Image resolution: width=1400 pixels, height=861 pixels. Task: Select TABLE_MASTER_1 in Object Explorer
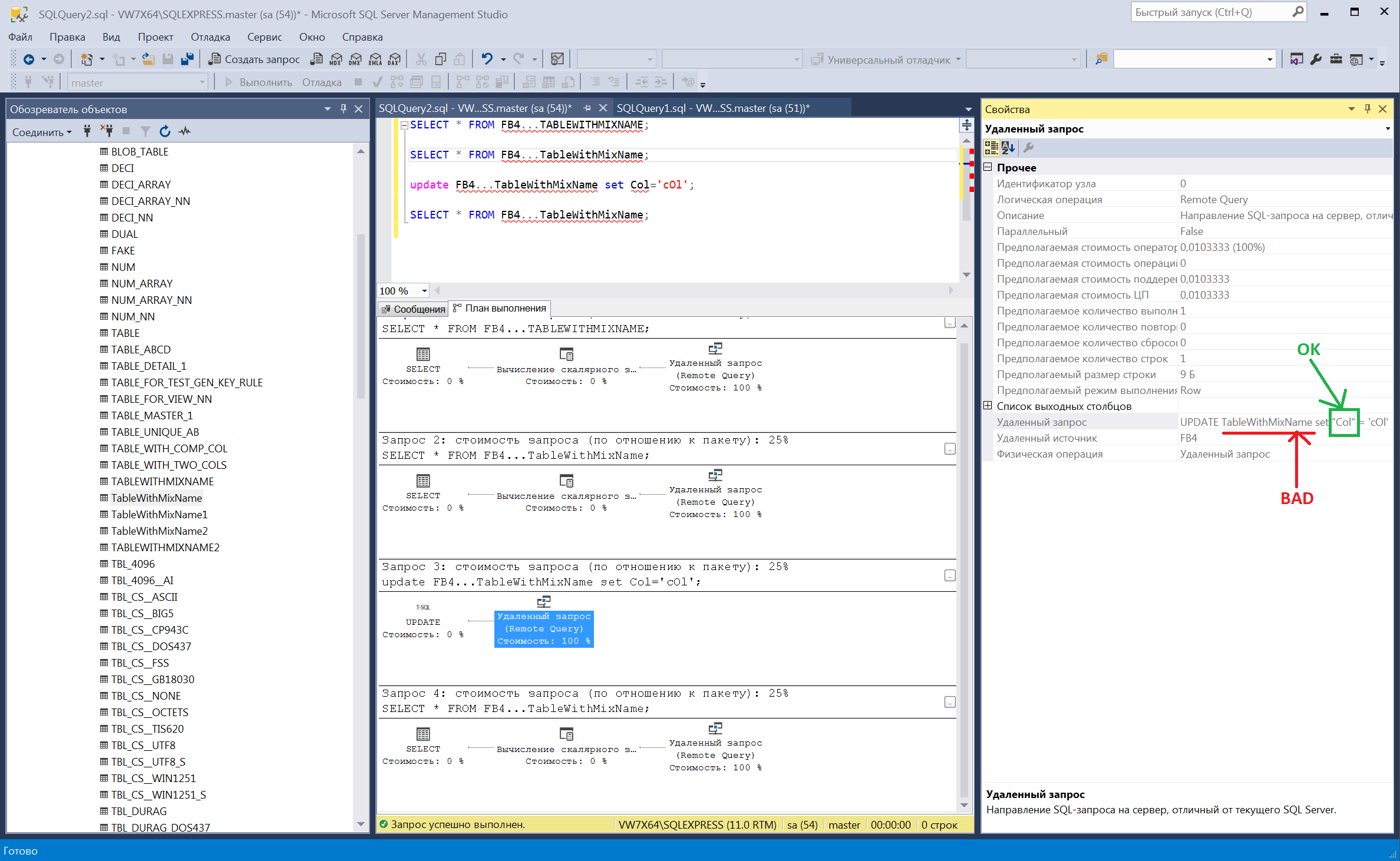coord(152,415)
